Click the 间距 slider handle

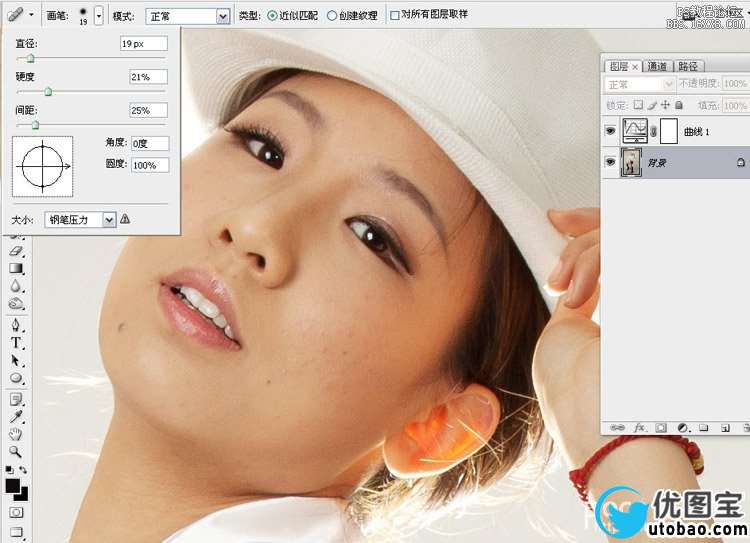coord(35,125)
